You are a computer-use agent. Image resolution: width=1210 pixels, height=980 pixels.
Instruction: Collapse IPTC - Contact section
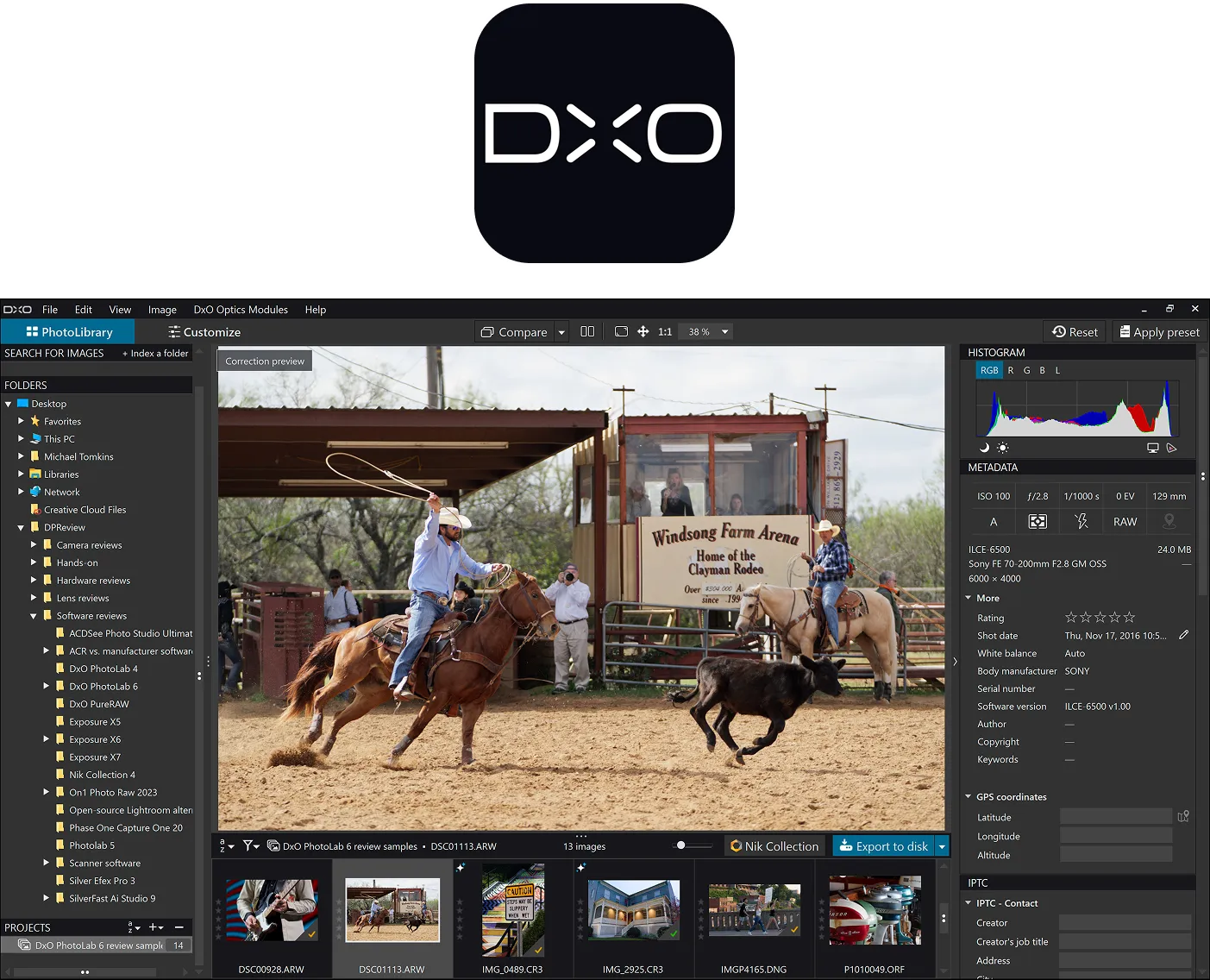[969, 903]
